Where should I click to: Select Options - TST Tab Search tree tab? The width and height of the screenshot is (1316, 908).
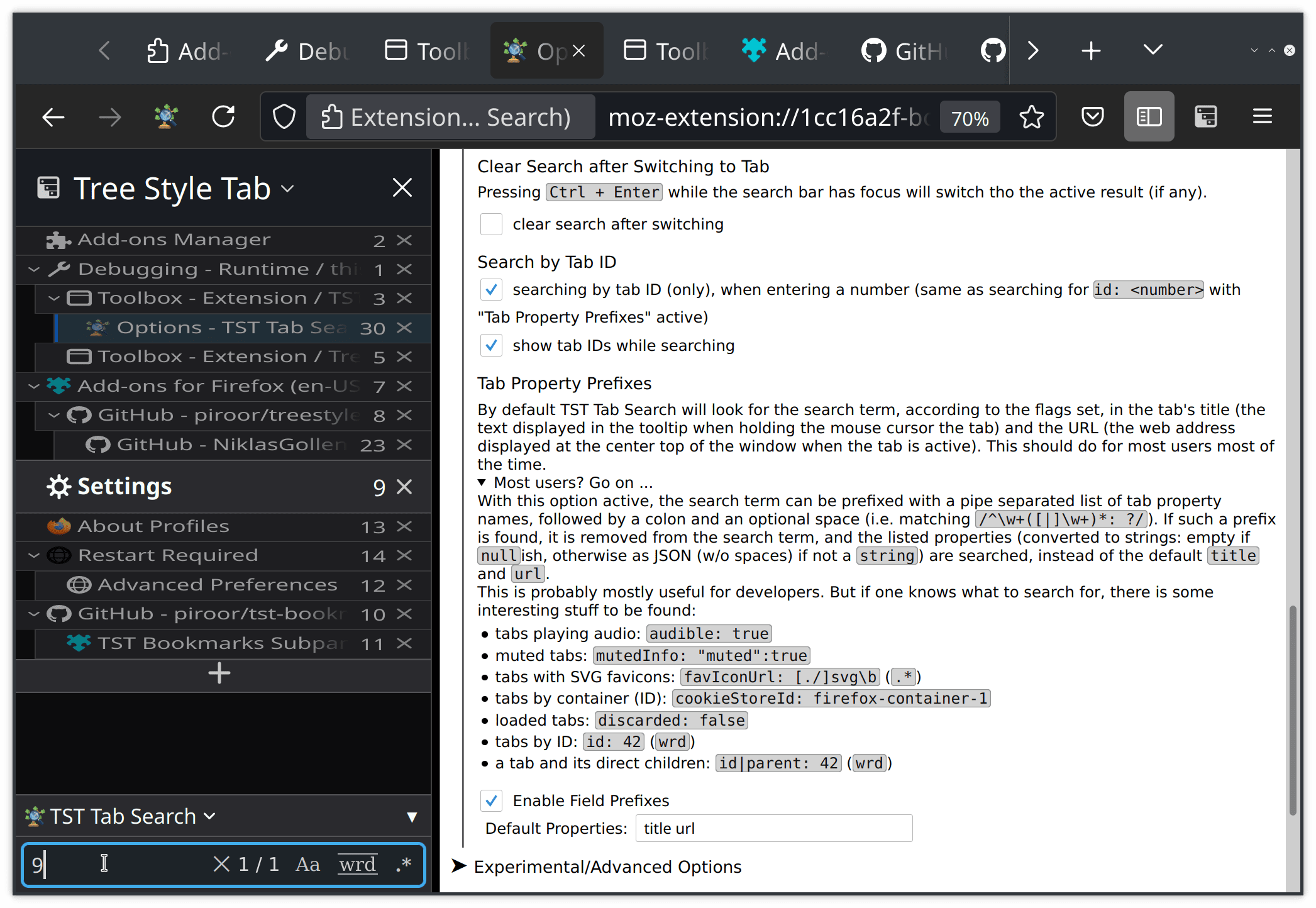click(x=243, y=328)
